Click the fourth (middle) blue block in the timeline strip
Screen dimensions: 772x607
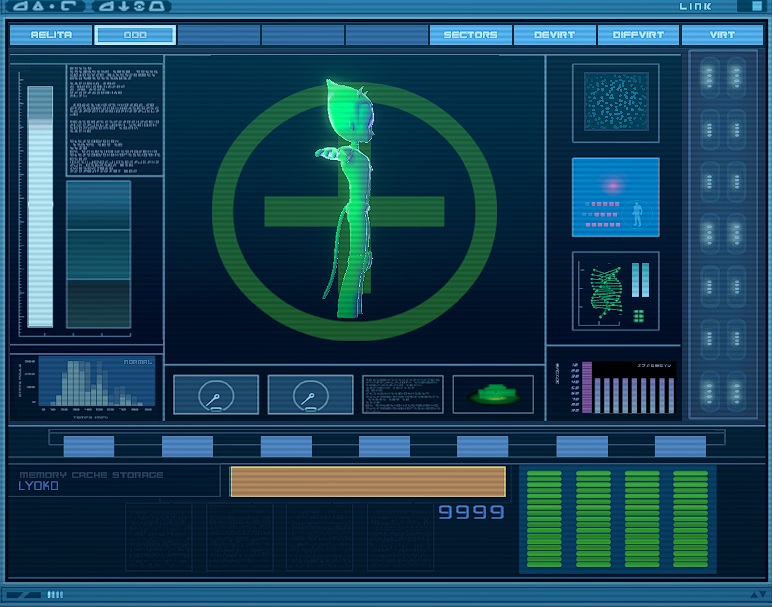click(x=384, y=447)
